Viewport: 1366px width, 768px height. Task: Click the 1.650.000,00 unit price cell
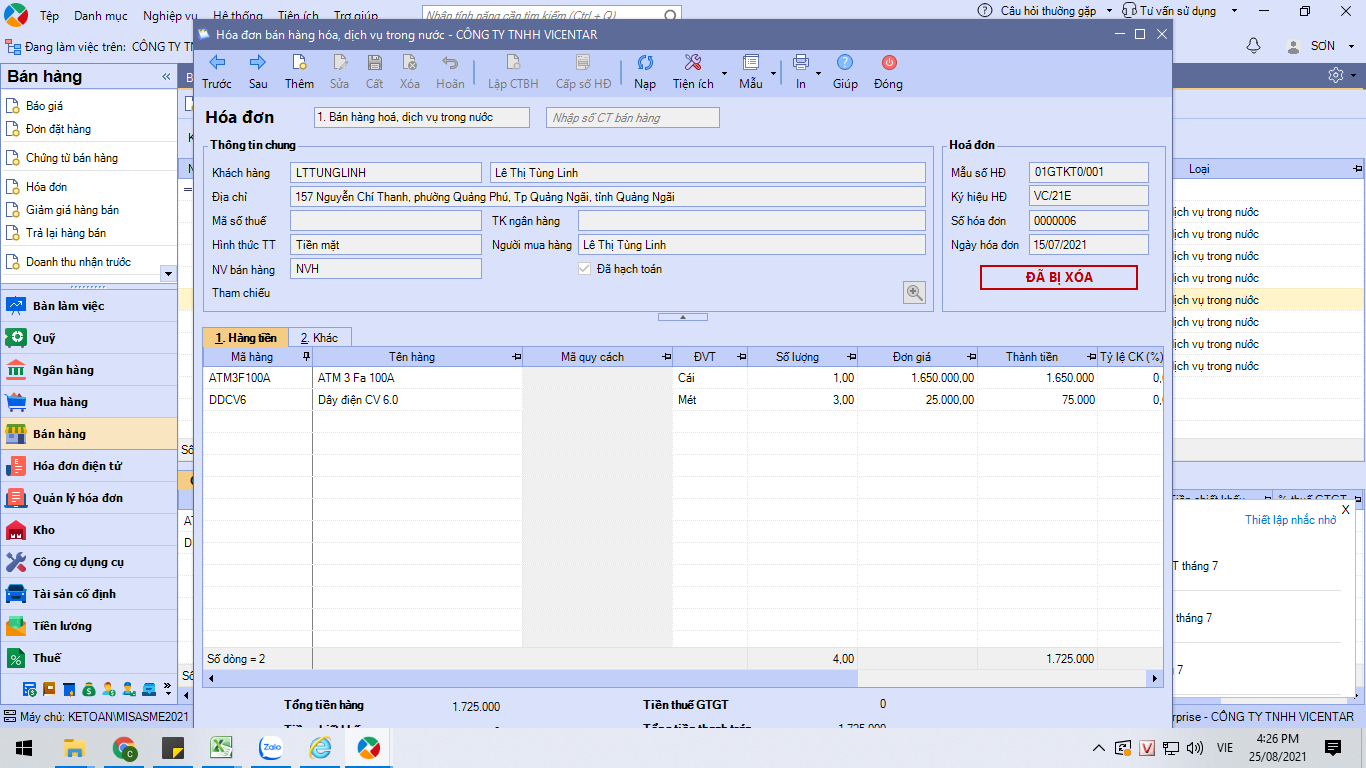click(x=917, y=379)
